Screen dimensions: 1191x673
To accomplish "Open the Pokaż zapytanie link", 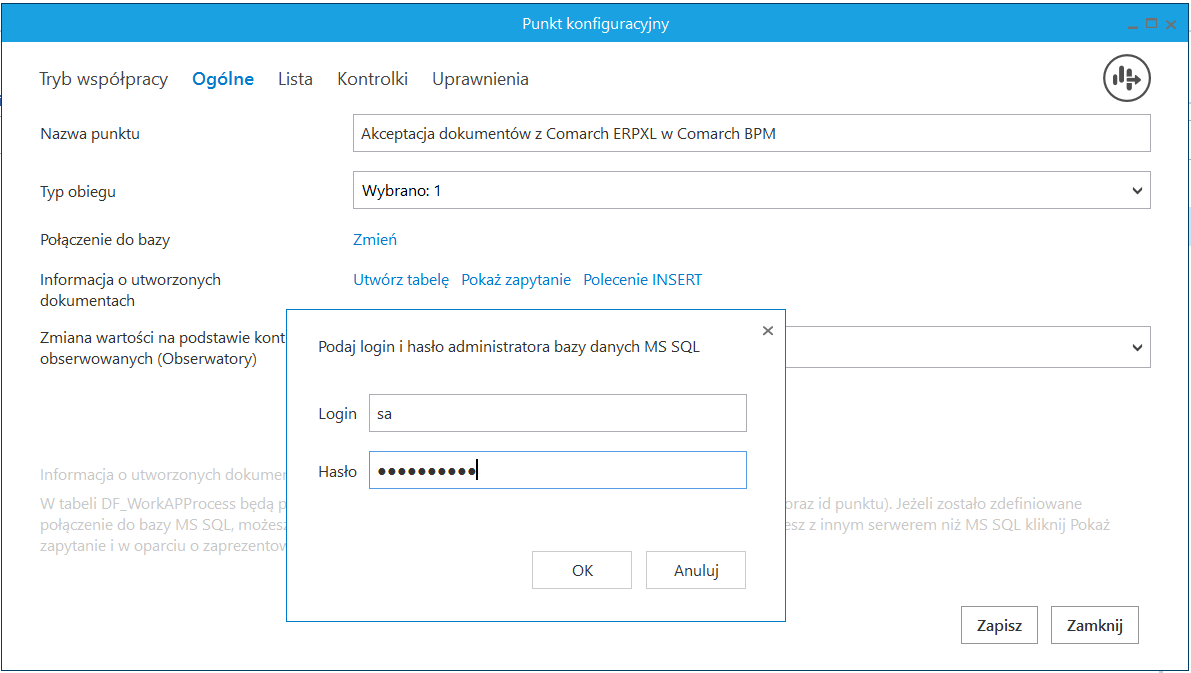I will (516, 280).
